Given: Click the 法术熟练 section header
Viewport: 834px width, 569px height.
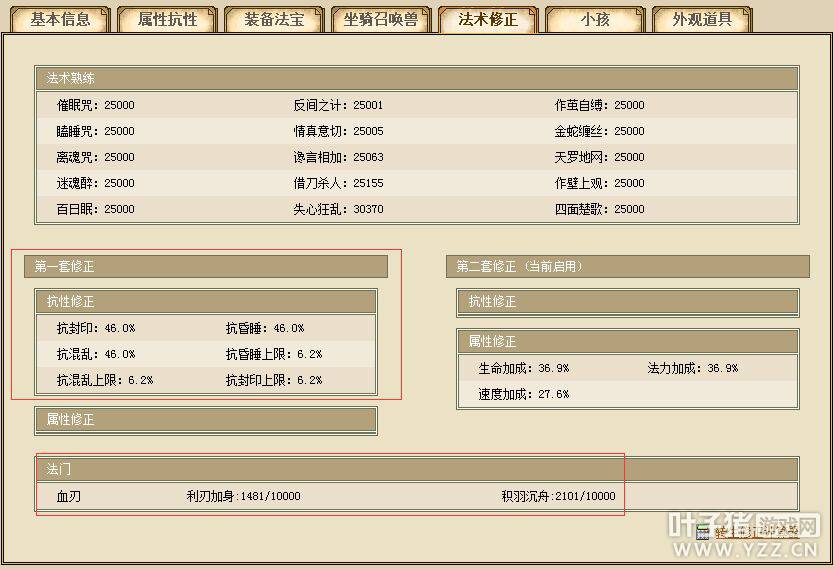Looking at the screenshot, I should [416, 78].
